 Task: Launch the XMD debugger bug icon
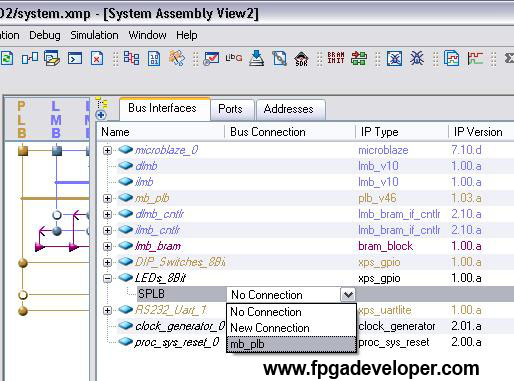[417, 58]
